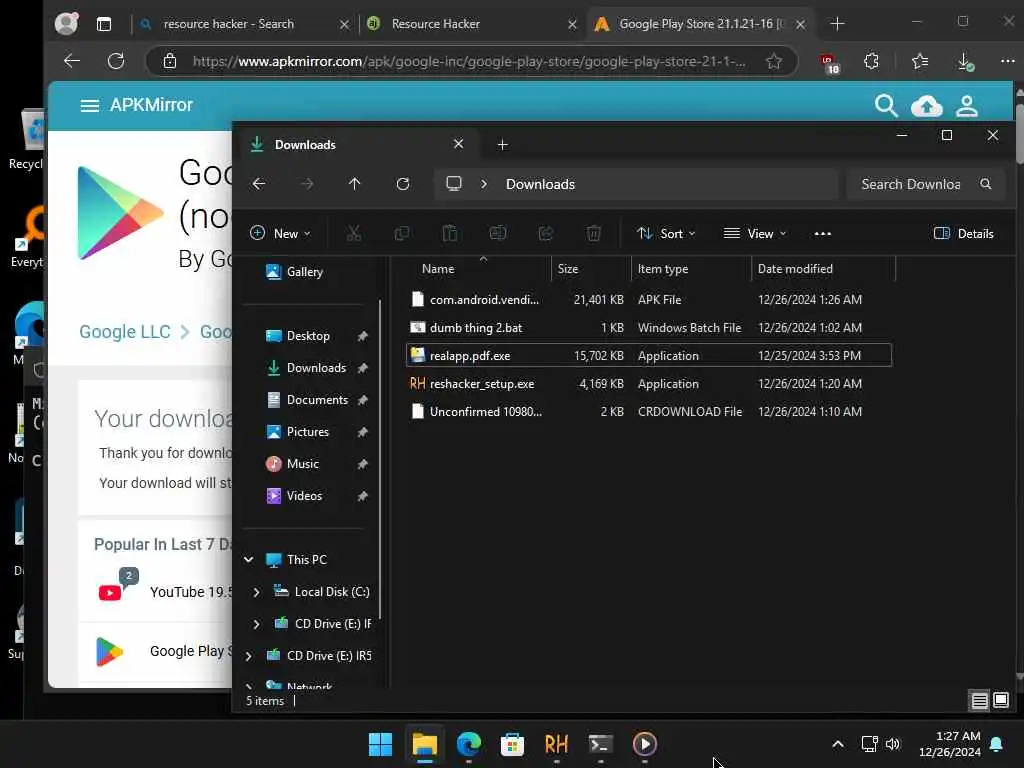Sort files by the Name column header

click(x=438, y=269)
